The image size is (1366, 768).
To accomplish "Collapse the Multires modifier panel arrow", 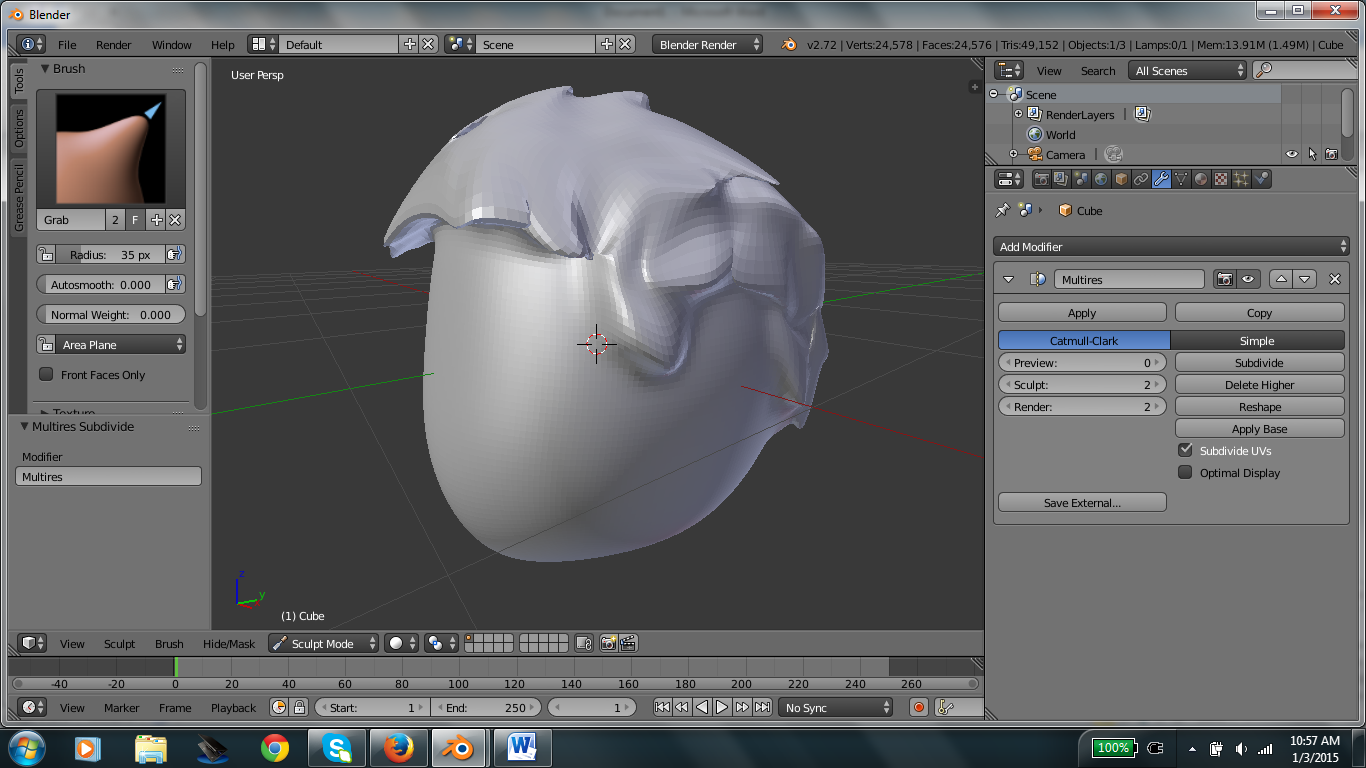I will (1009, 280).
